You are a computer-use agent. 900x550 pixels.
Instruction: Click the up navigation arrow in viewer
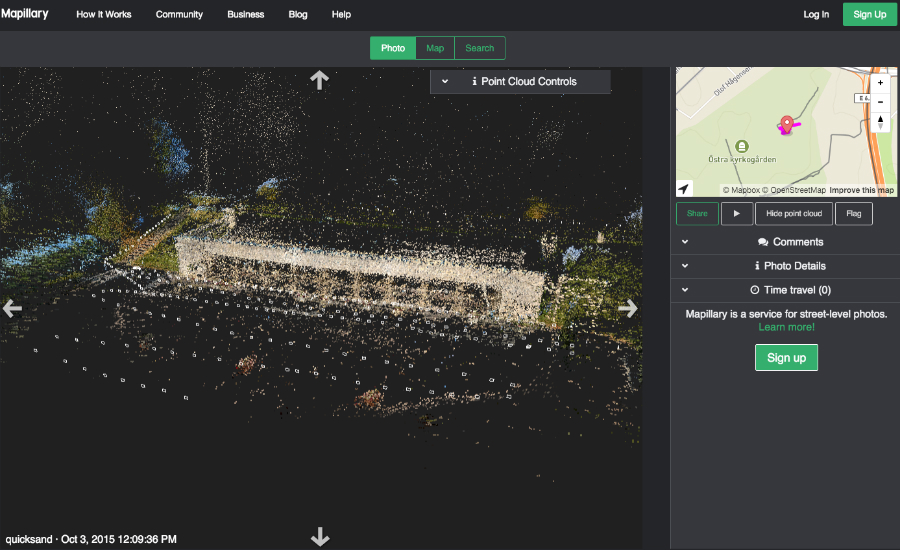[x=320, y=80]
